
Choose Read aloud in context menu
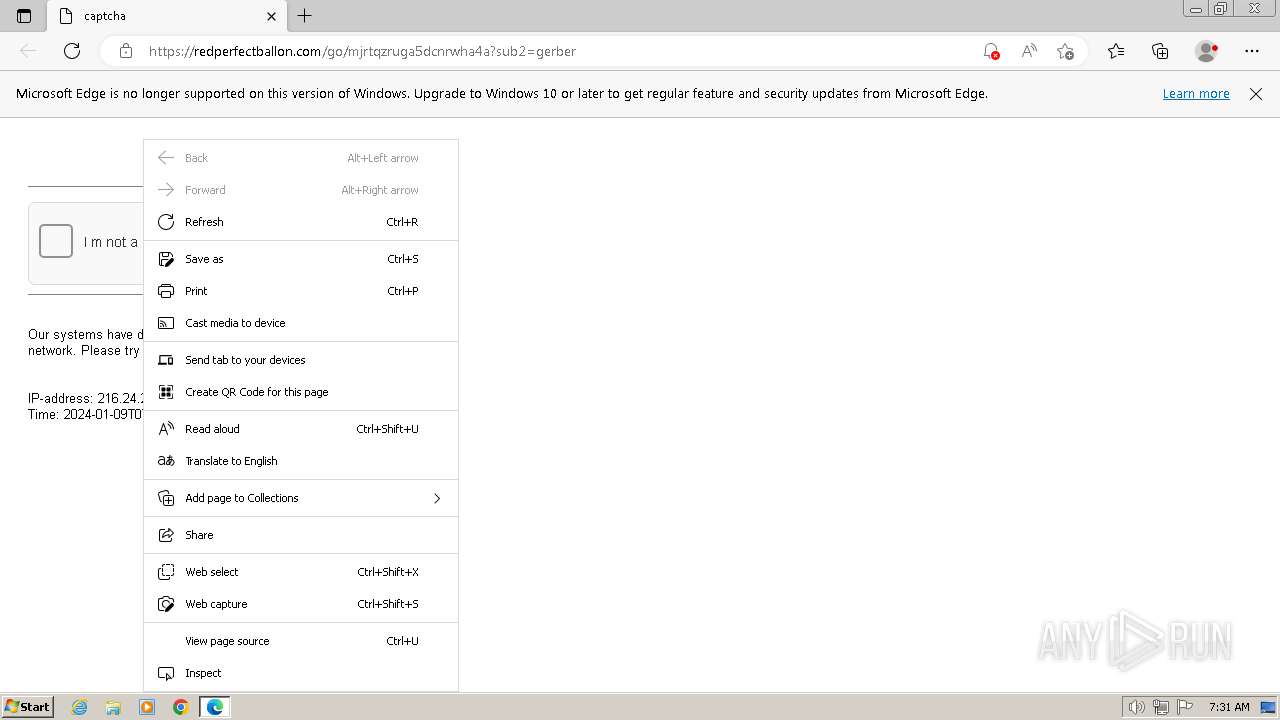(x=301, y=429)
